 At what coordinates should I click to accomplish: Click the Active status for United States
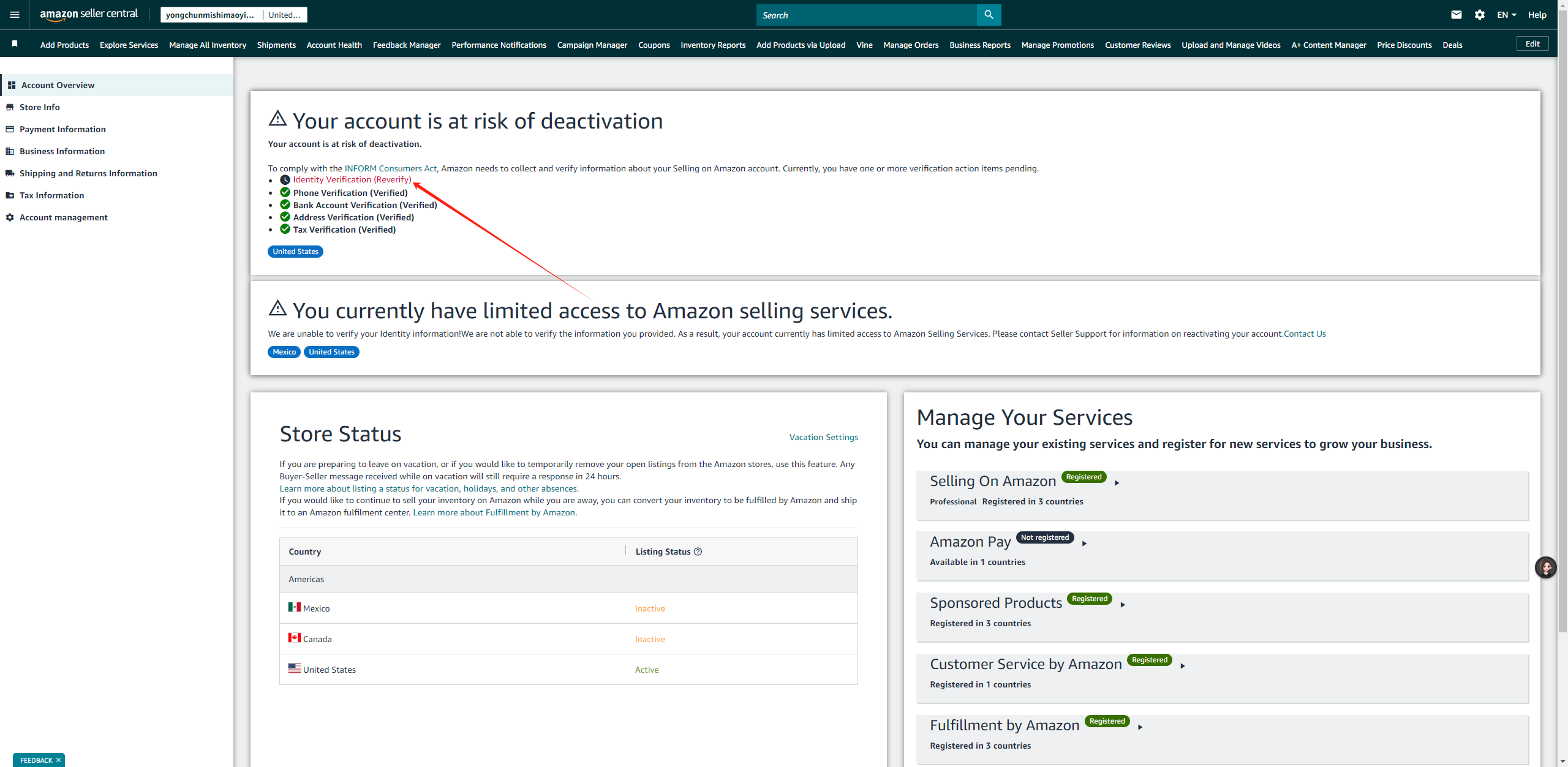tap(647, 670)
